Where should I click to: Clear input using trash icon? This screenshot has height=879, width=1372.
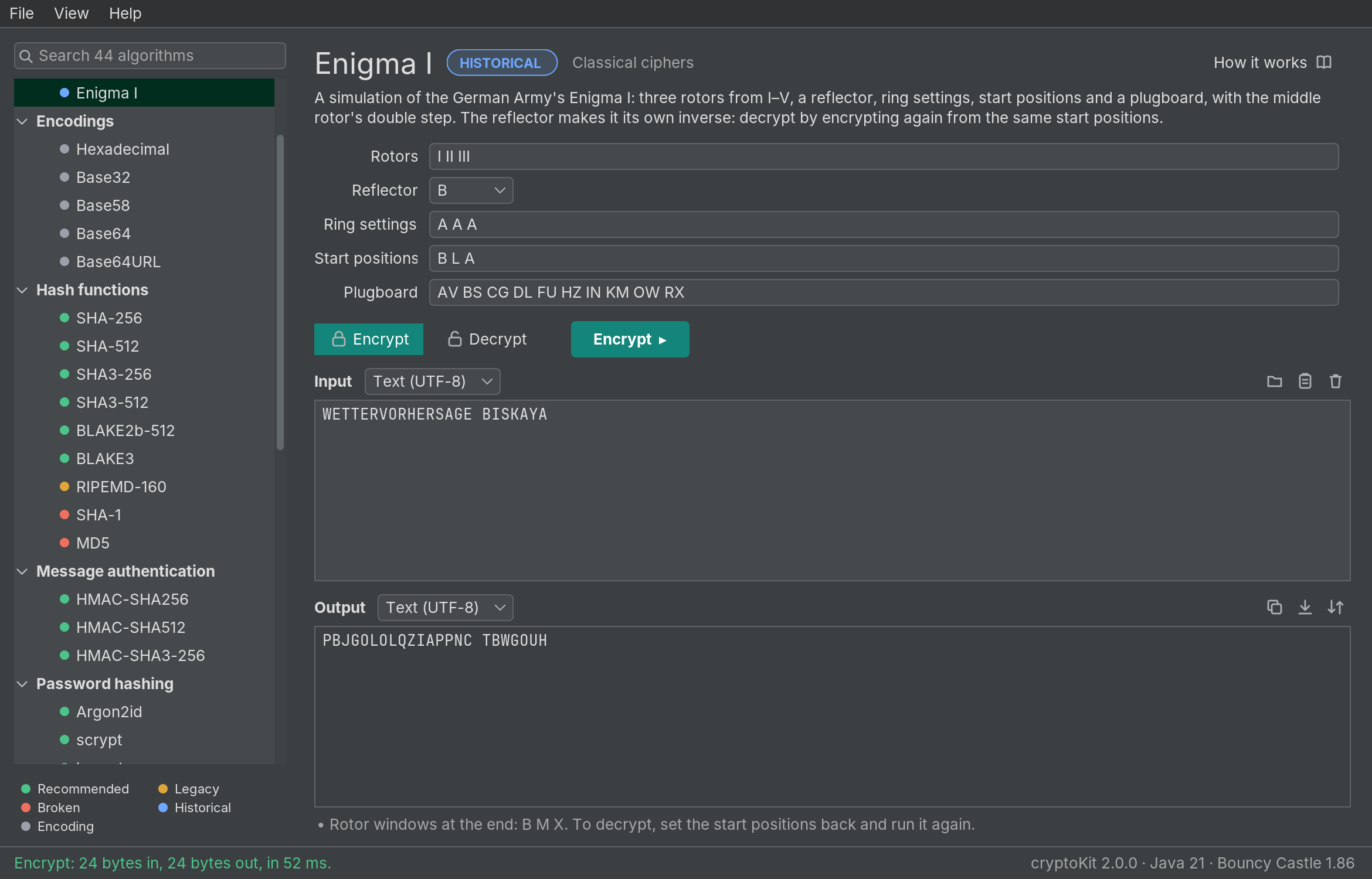(x=1335, y=381)
